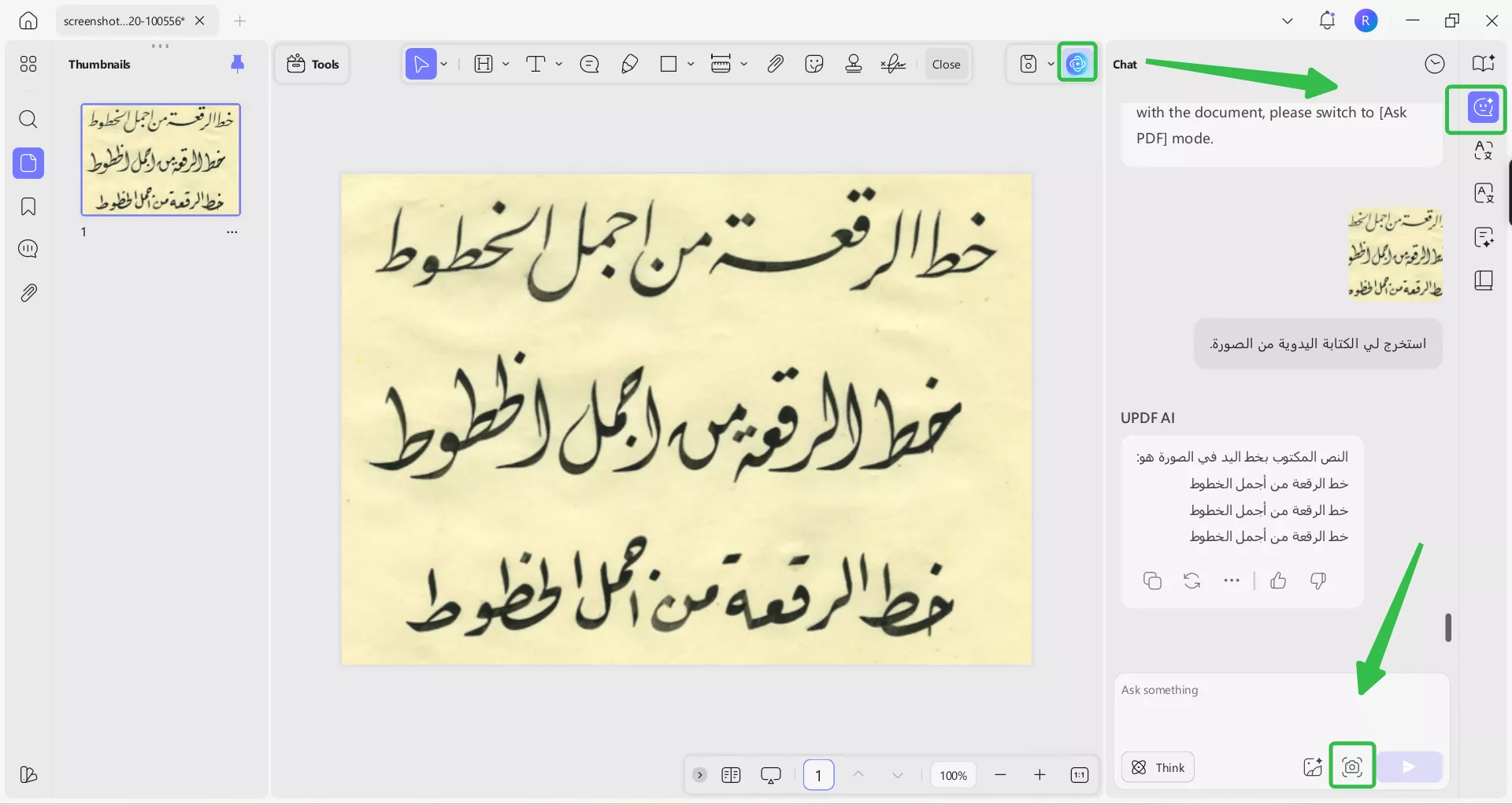Image resolution: width=1512 pixels, height=805 pixels.
Task: Switch to the screenshot document tab
Action: (x=124, y=21)
